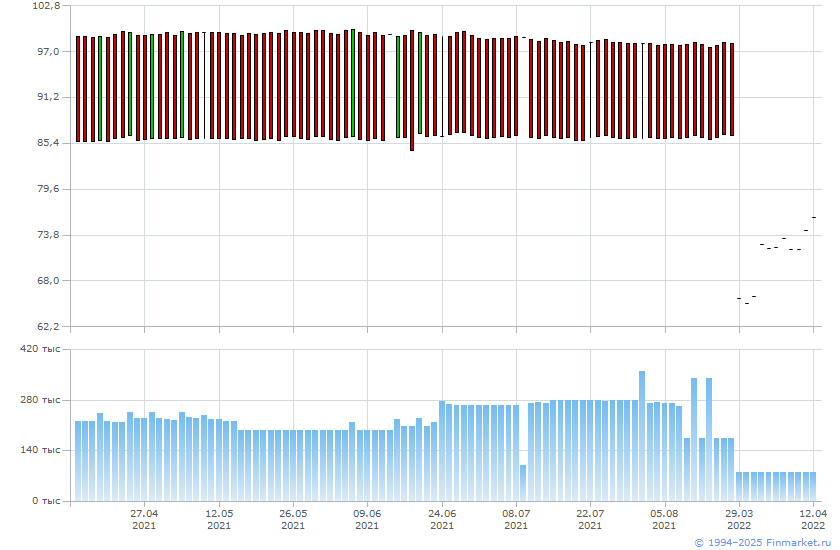
Task: Select the 12.05 2021 date label
Action: pyautogui.click(x=219, y=517)
